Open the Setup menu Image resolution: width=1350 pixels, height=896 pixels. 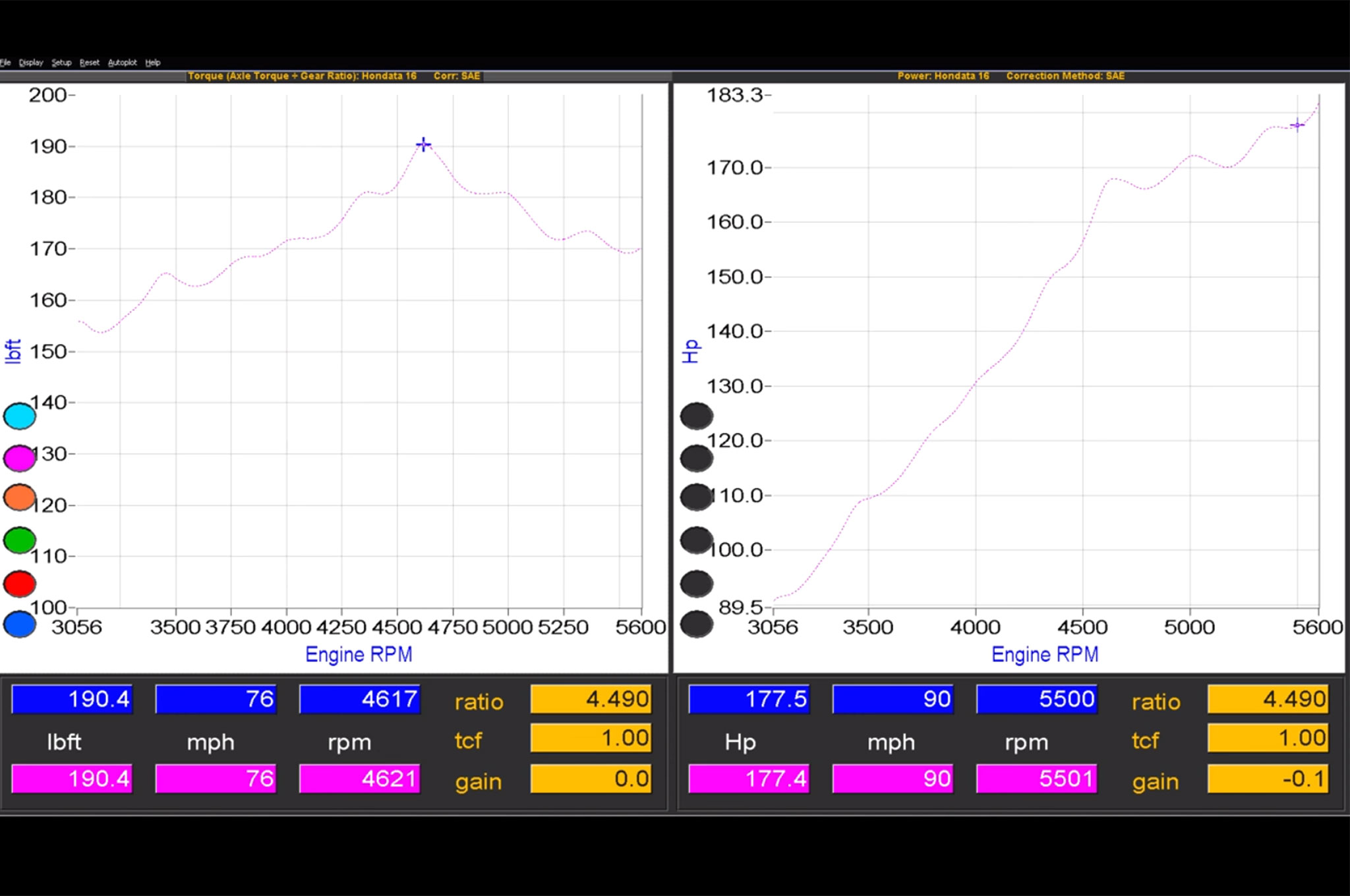point(61,63)
